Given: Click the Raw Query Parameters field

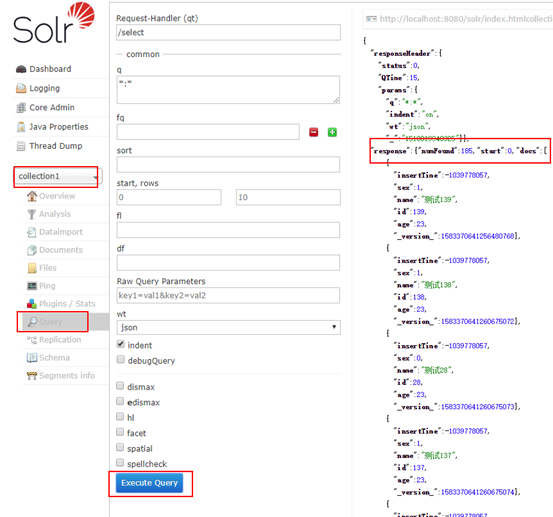Looking at the screenshot, I should (229, 296).
